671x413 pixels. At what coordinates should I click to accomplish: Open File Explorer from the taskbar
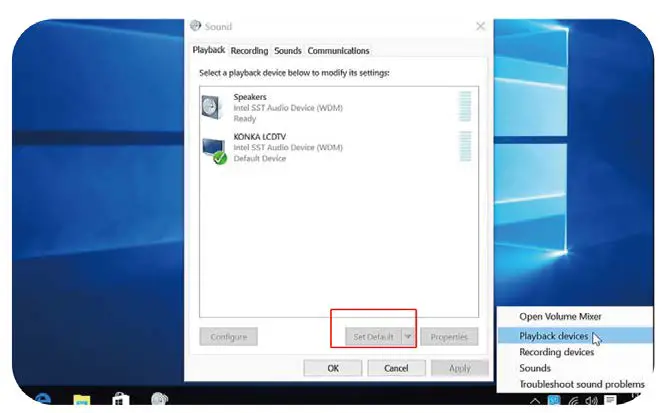click(x=82, y=400)
